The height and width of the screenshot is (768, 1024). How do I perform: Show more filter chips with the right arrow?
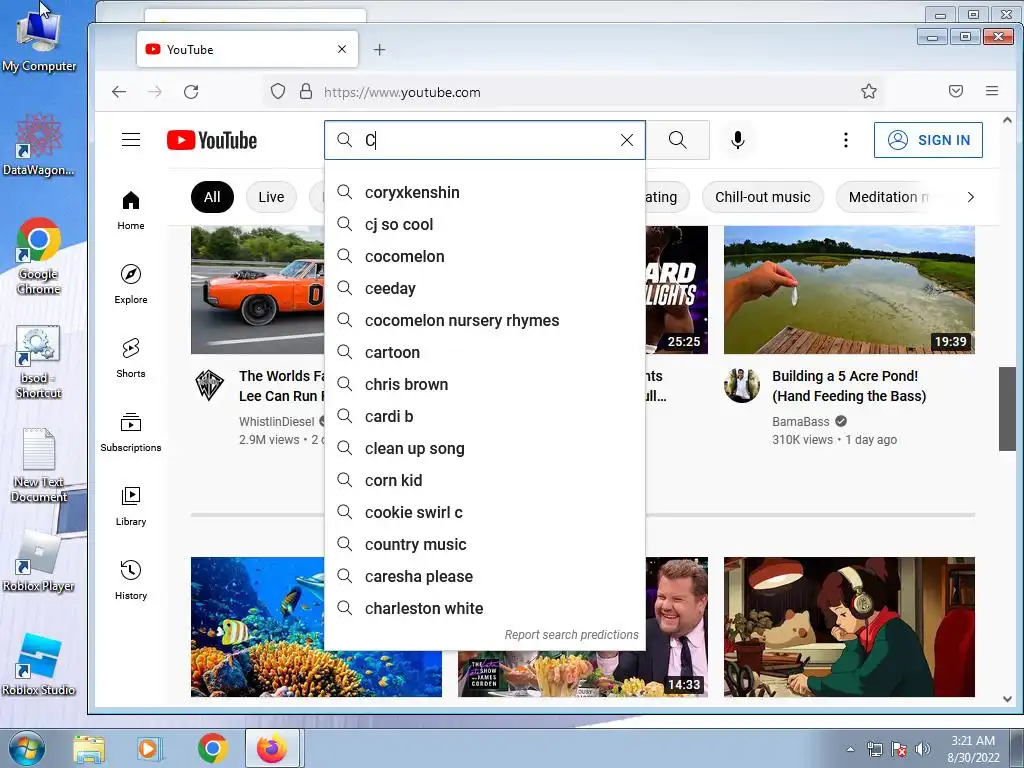970,197
